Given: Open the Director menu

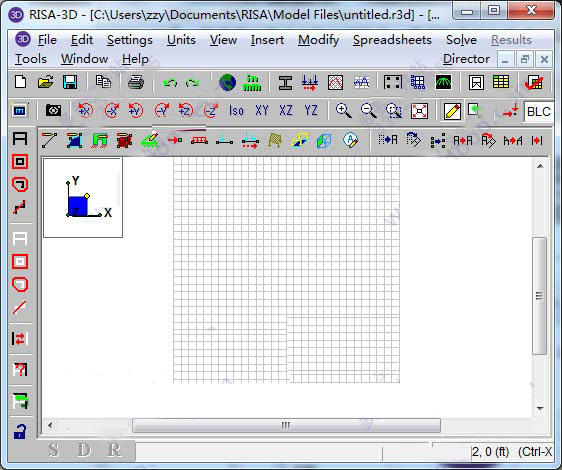Looking at the screenshot, I should point(466,59).
